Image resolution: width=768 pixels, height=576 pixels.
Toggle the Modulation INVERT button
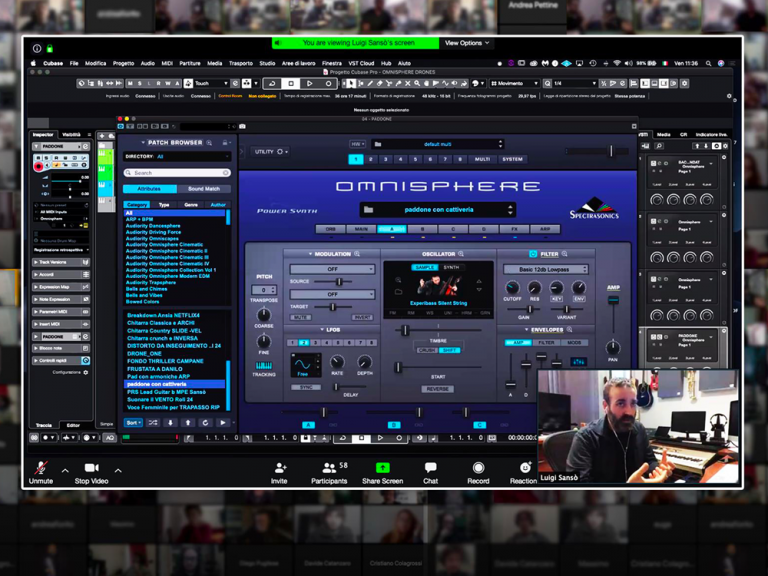(x=362, y=317)
